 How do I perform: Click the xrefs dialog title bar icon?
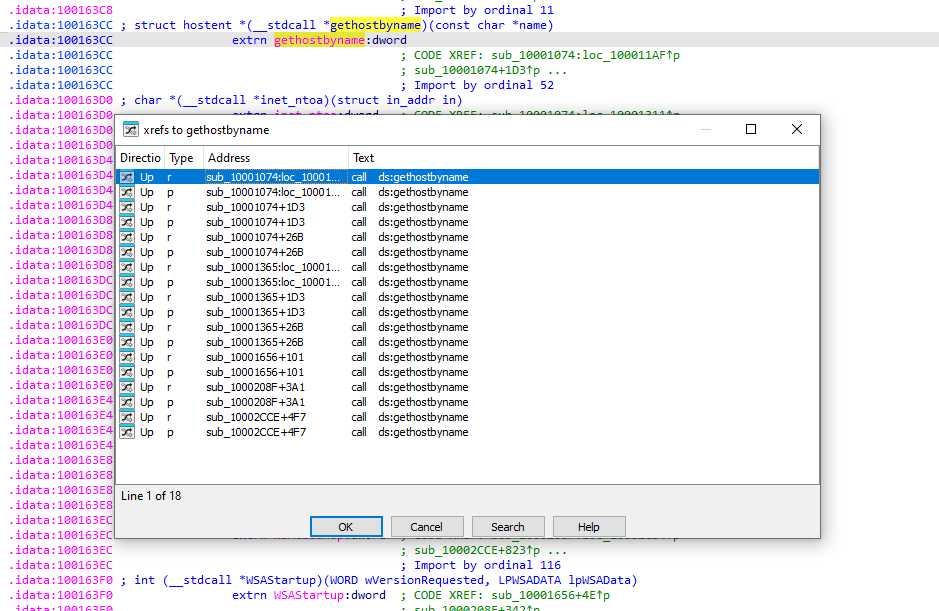point(130,130)
